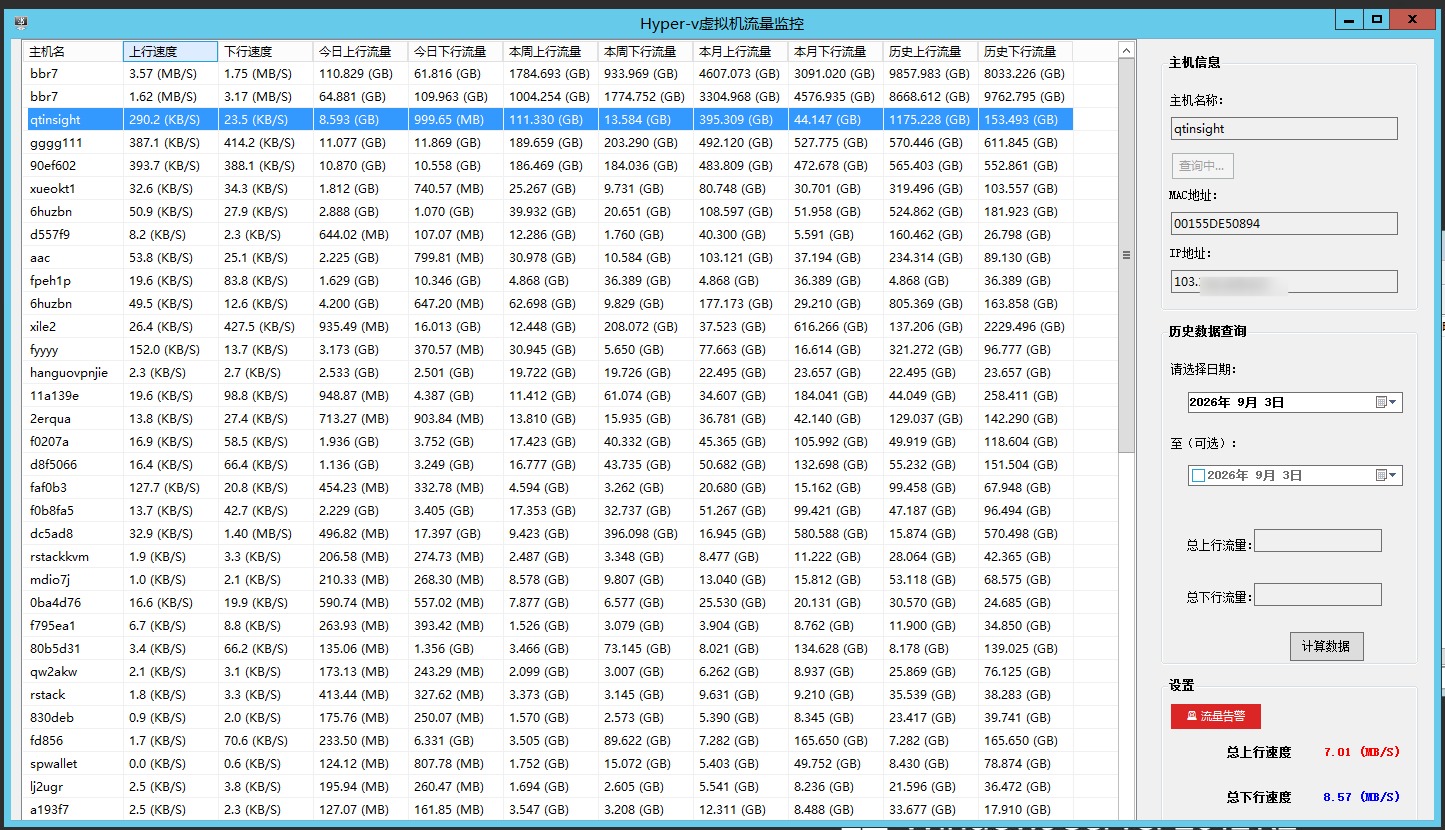1445x830 pixels.
Task: Click the 计算数据 button
Action: (x=1326, y=646)
